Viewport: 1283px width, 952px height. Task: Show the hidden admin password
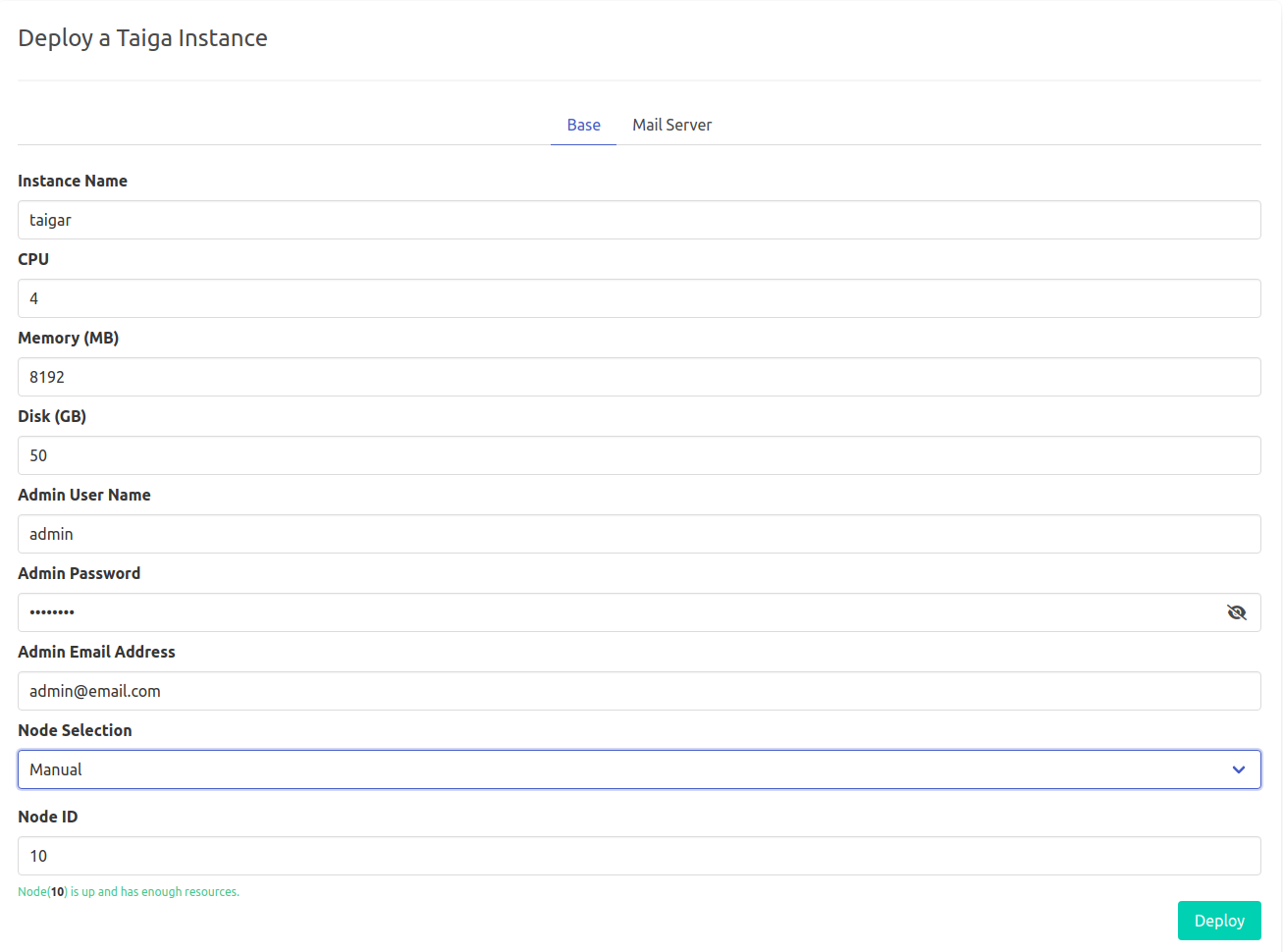click(1236, 612)
